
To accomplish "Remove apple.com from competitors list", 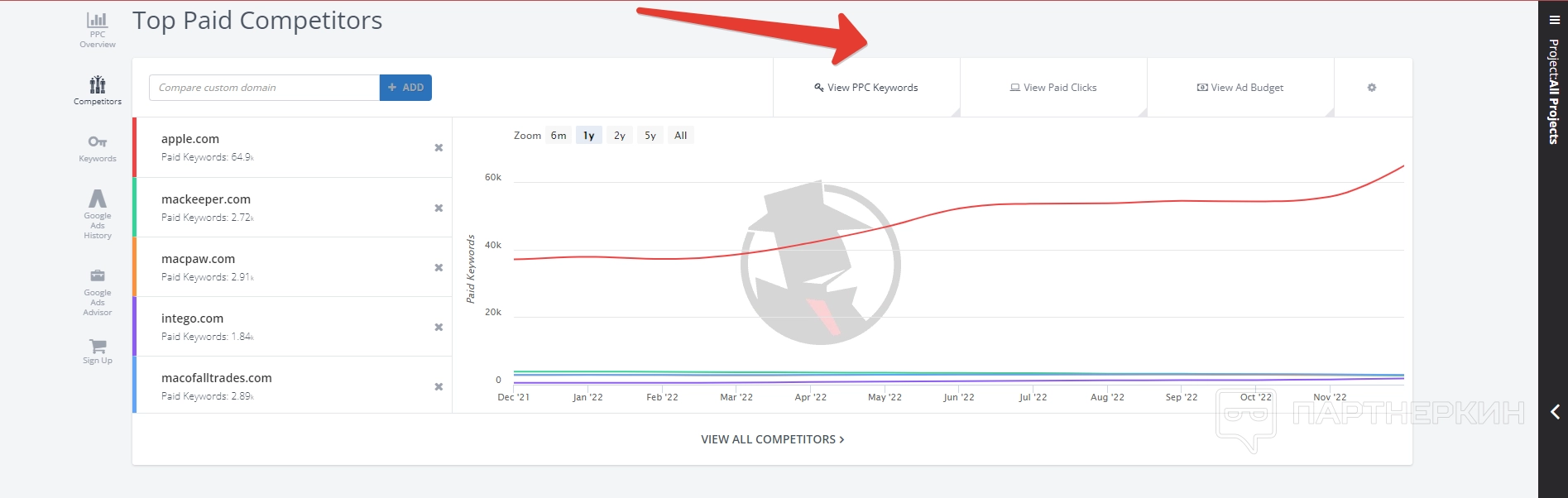I will pos(439,147).
